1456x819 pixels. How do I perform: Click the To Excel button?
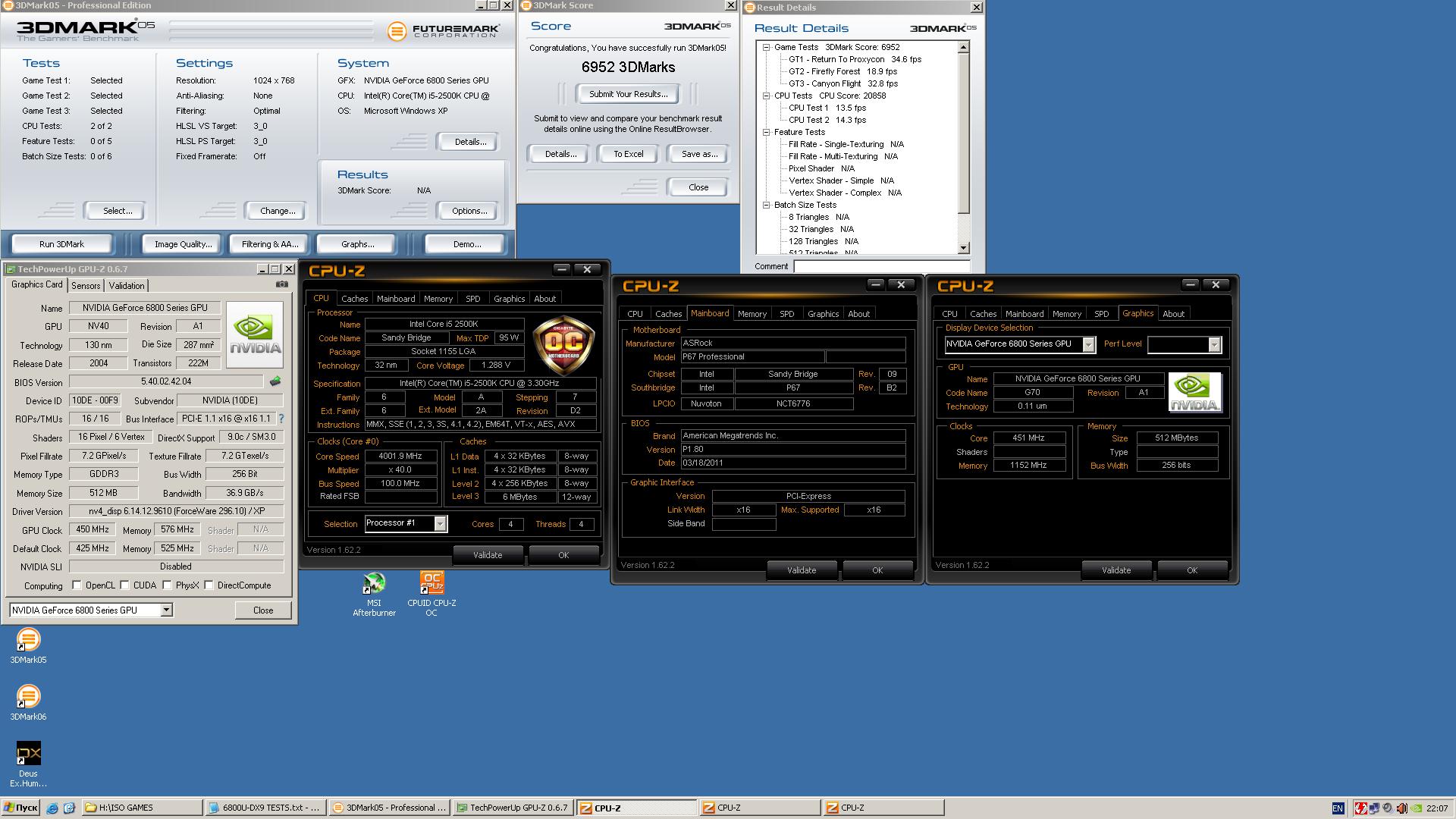tap(628, 154)
